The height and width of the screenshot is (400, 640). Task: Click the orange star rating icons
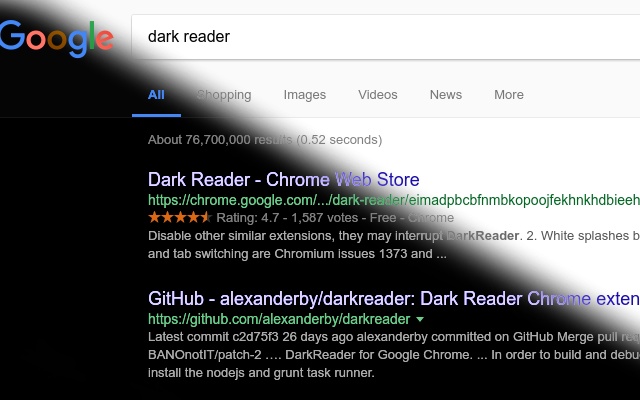pyautogui.click(x=180, y=217)
